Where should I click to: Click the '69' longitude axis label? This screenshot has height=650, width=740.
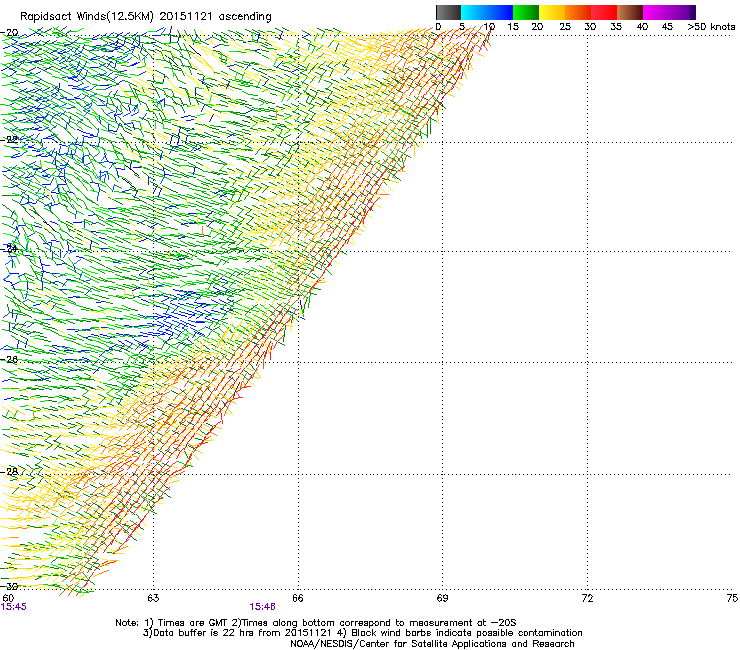pos(442,598)
